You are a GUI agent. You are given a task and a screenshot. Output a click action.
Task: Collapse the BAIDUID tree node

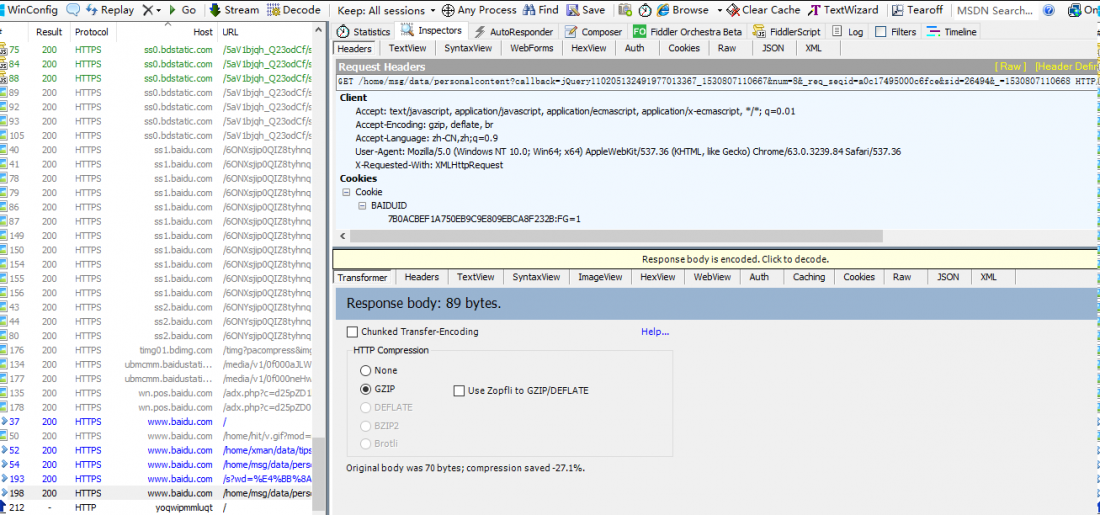click(362, 206)
